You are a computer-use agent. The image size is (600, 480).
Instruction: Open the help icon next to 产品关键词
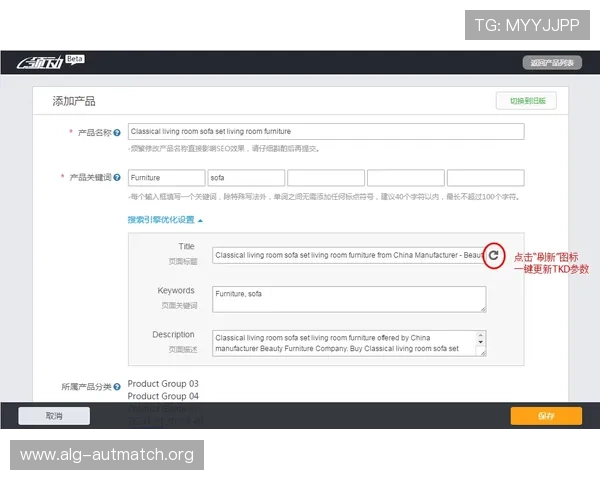(117, 178)
